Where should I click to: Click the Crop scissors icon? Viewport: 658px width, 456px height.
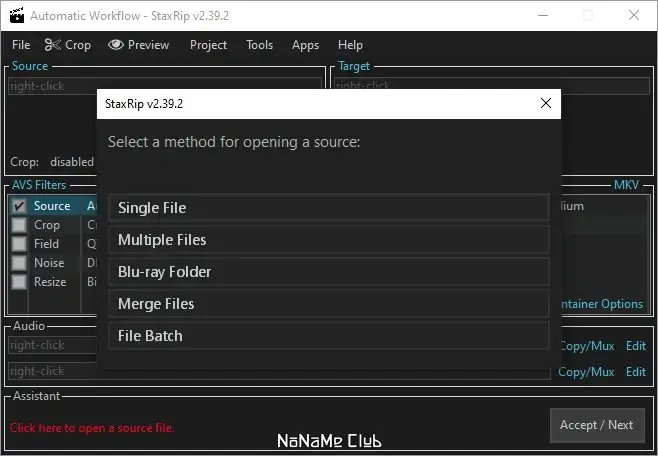[x=52, y=45]
